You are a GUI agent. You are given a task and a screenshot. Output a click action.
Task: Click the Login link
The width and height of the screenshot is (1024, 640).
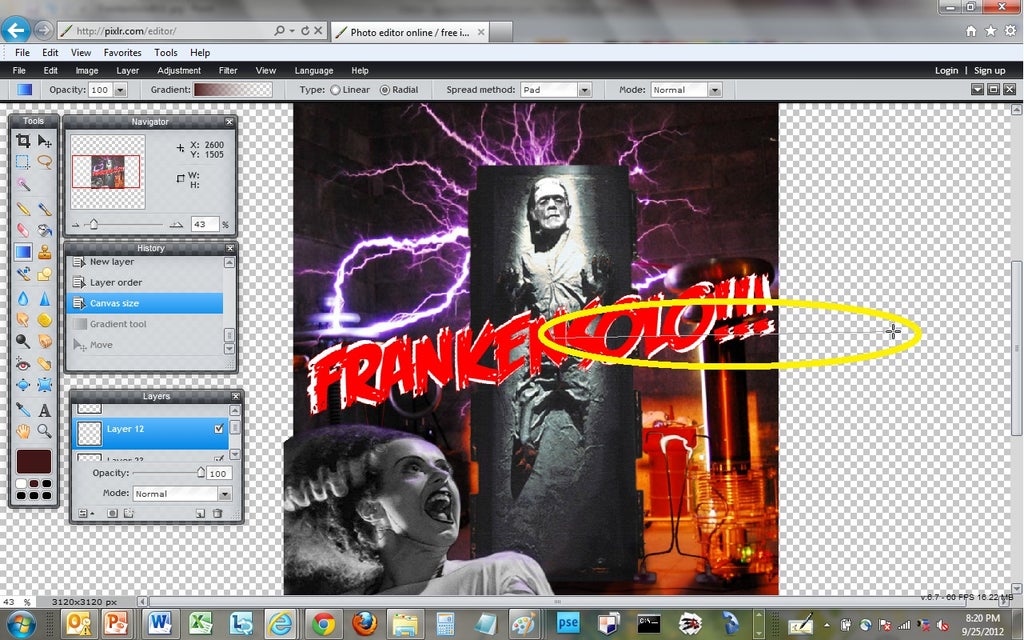946,71
